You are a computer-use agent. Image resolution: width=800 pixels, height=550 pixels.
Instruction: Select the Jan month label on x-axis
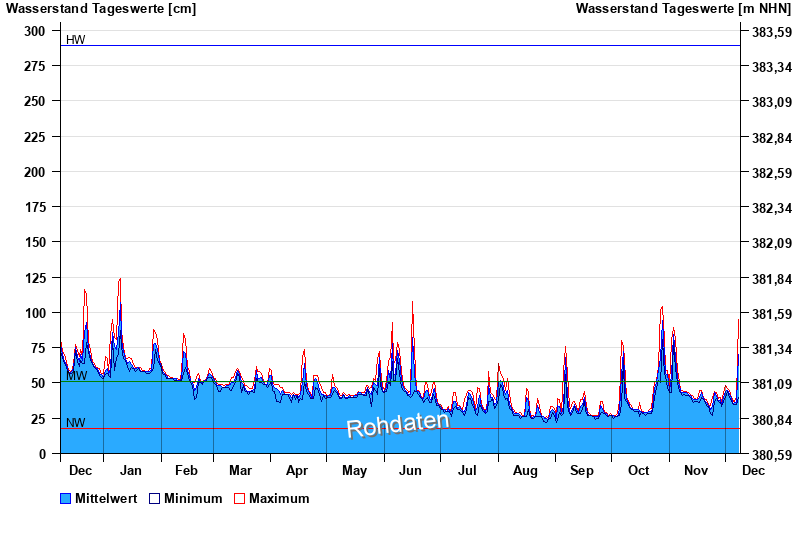click(x=130, y=470)
